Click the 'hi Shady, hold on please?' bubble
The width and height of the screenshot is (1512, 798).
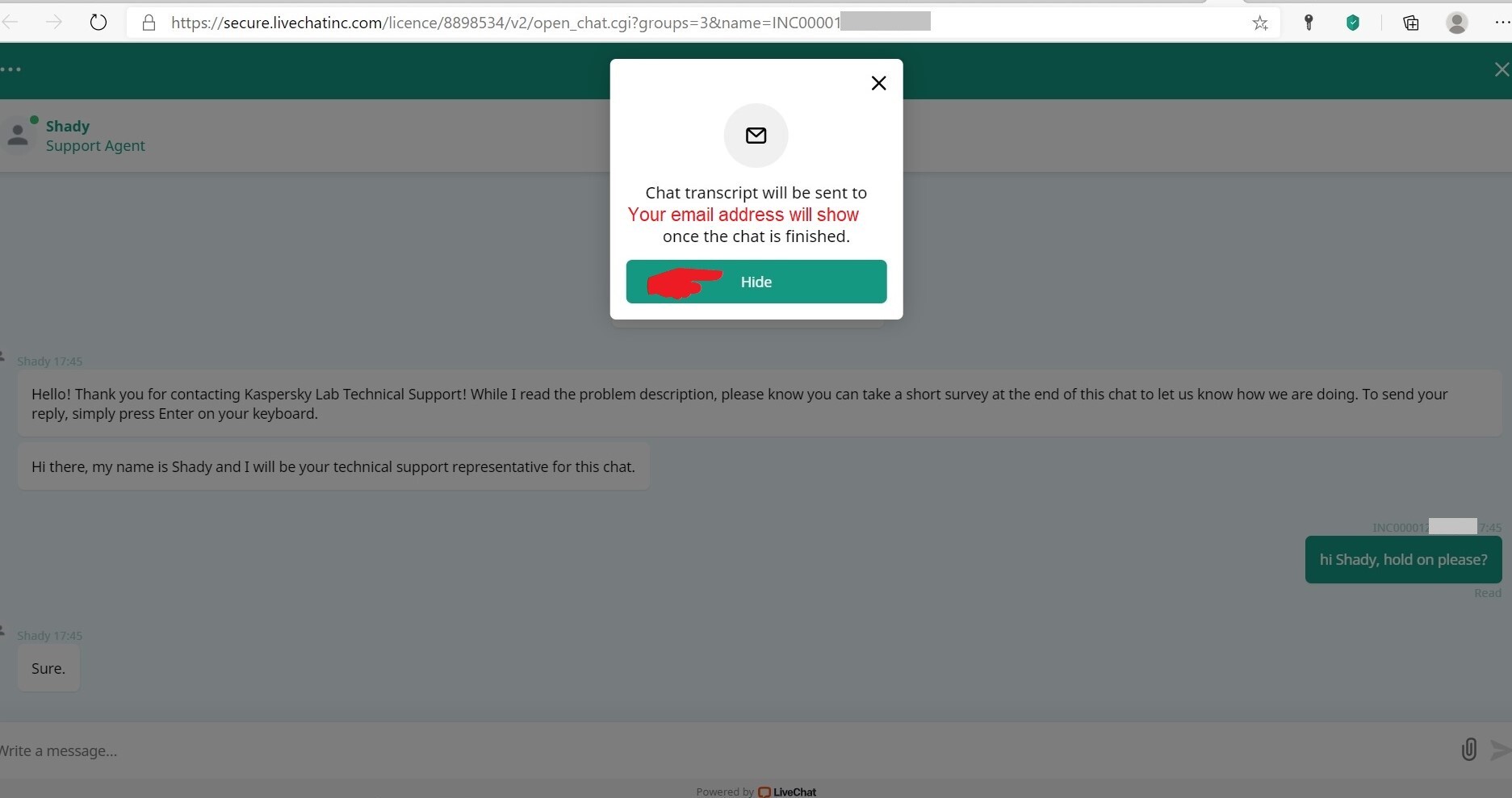(x=1404, y=559)
